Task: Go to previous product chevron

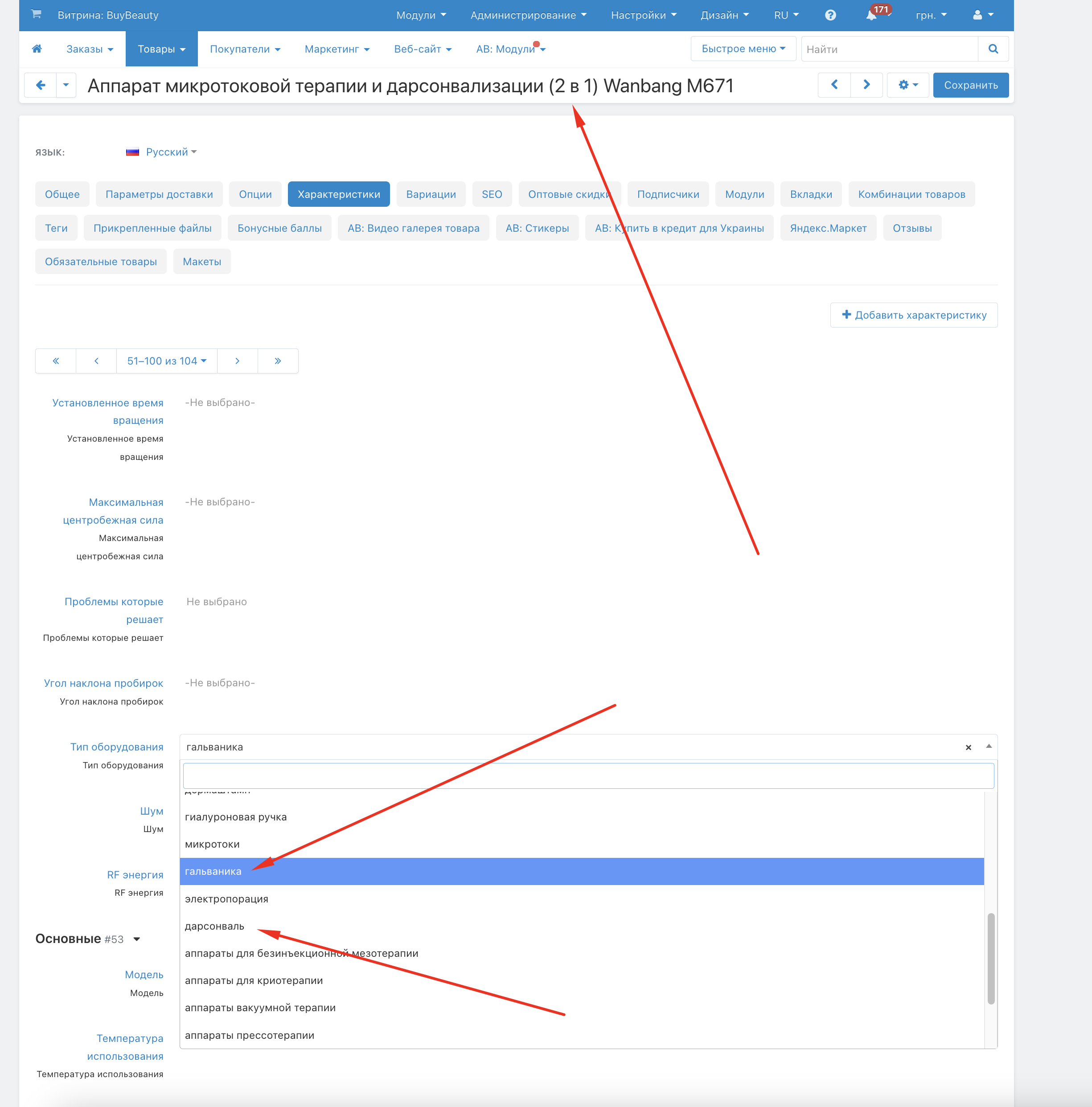Action: point(834,85)
